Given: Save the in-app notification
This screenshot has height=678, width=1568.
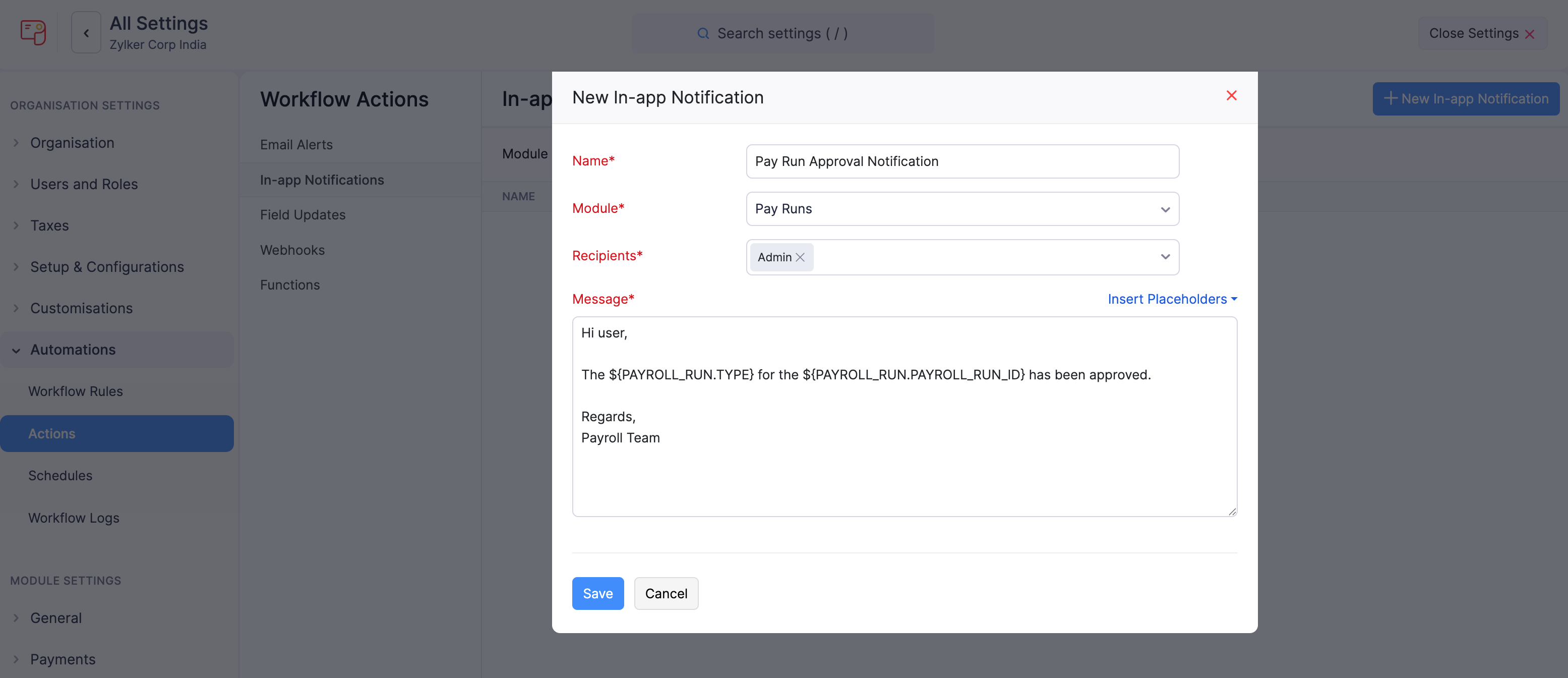Looking at the screenshot, I should pyautogui.click(x=598, y=593).
